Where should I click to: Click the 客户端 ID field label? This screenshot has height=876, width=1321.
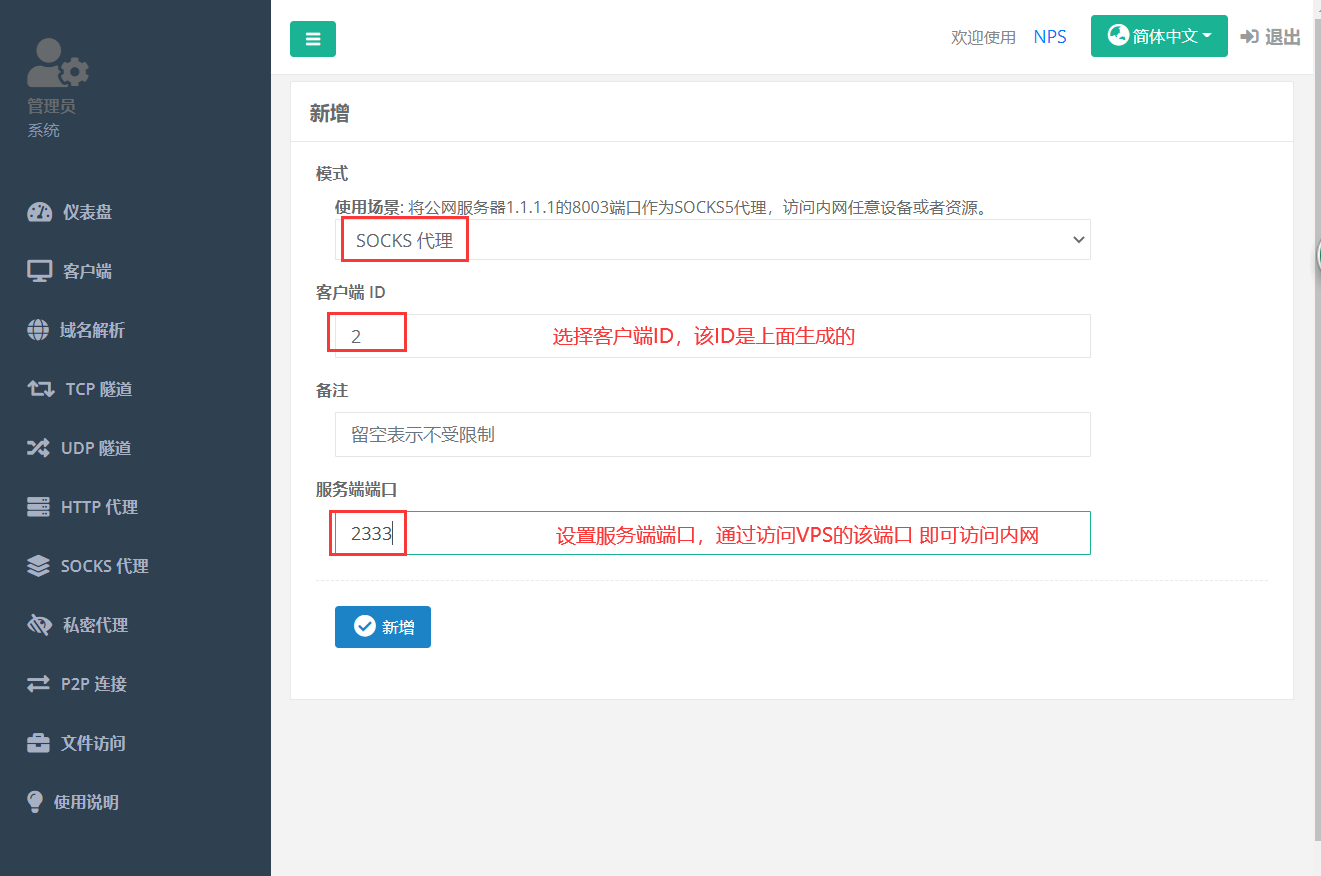[350, 292]
